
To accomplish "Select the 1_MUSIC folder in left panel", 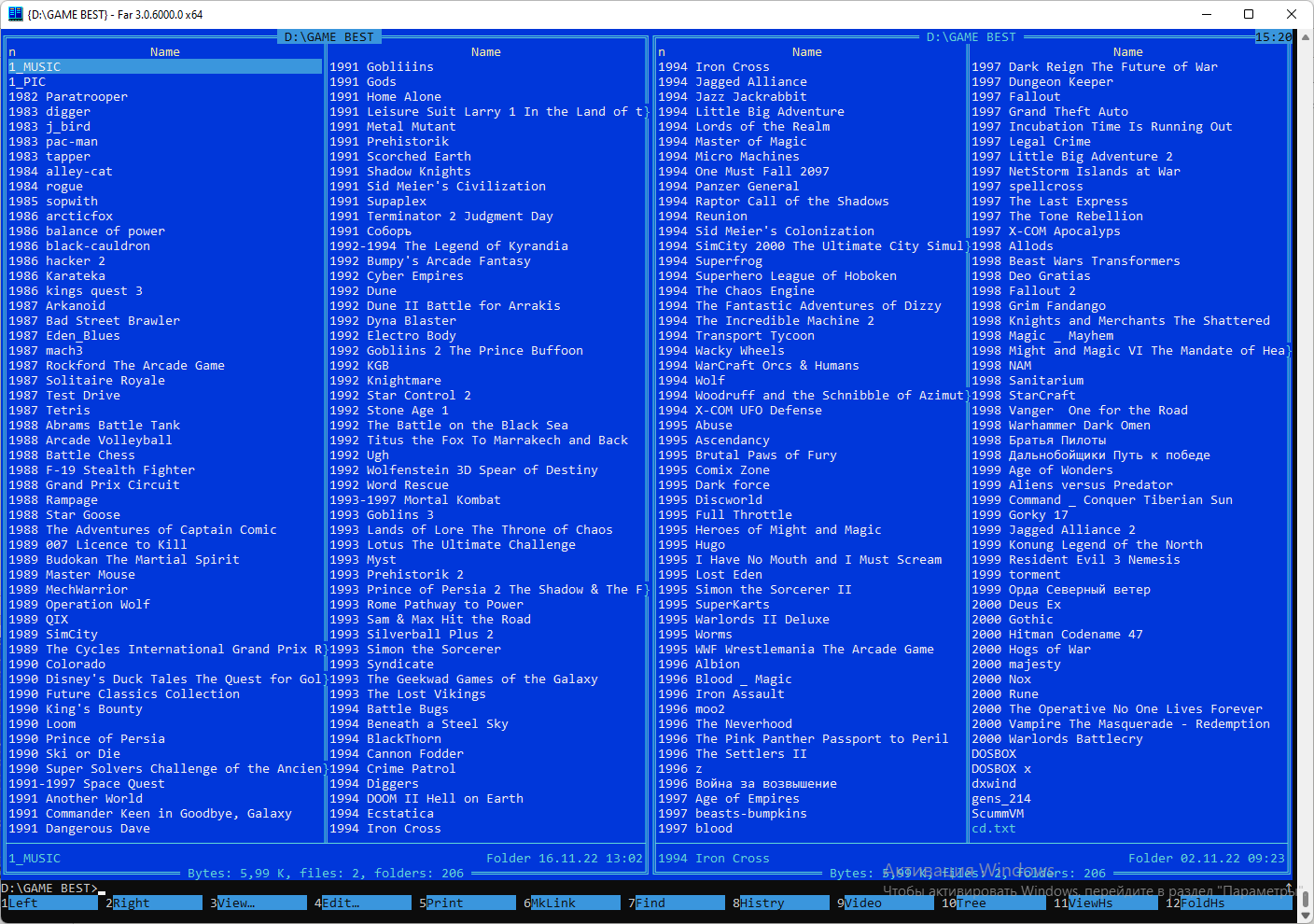I will (x=165, y=66).
